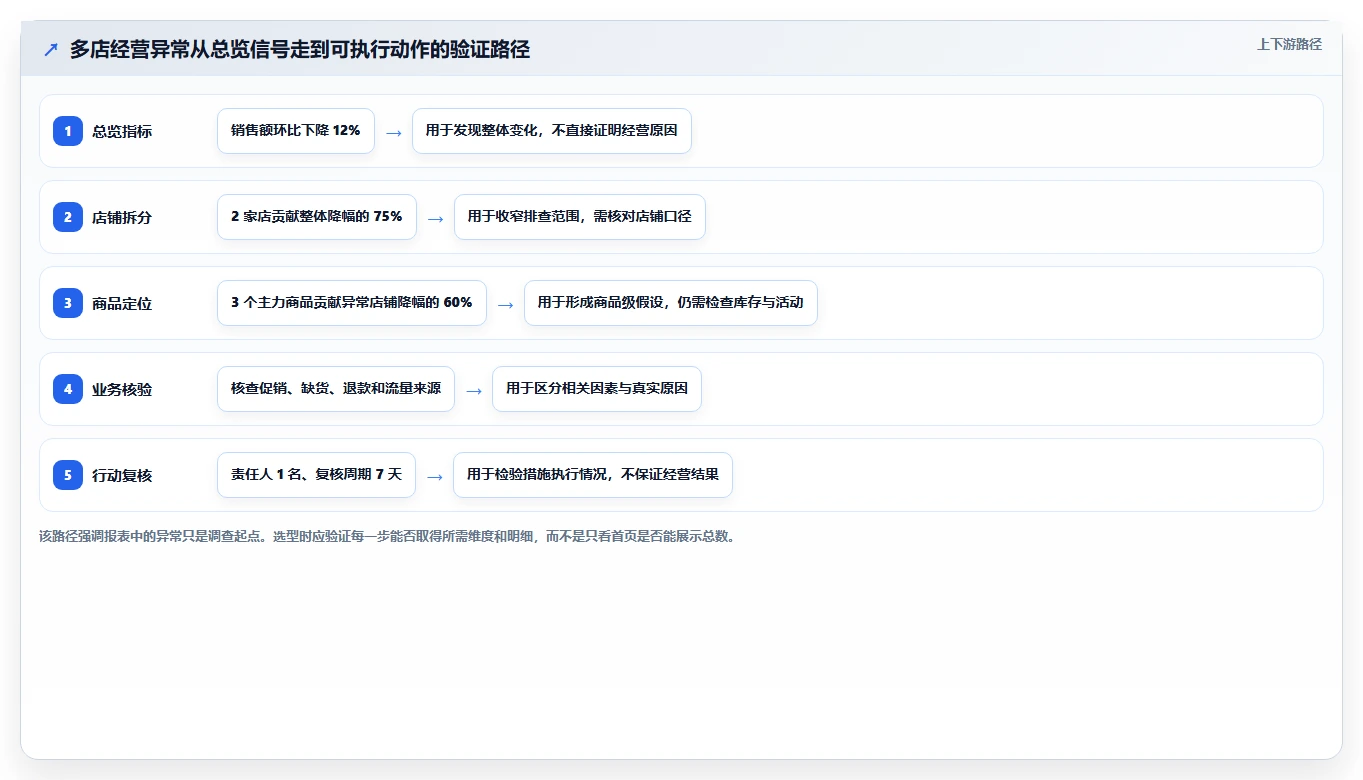
Task: Click the diagonal arrow icon beside the title
Action: pos(51,49)
